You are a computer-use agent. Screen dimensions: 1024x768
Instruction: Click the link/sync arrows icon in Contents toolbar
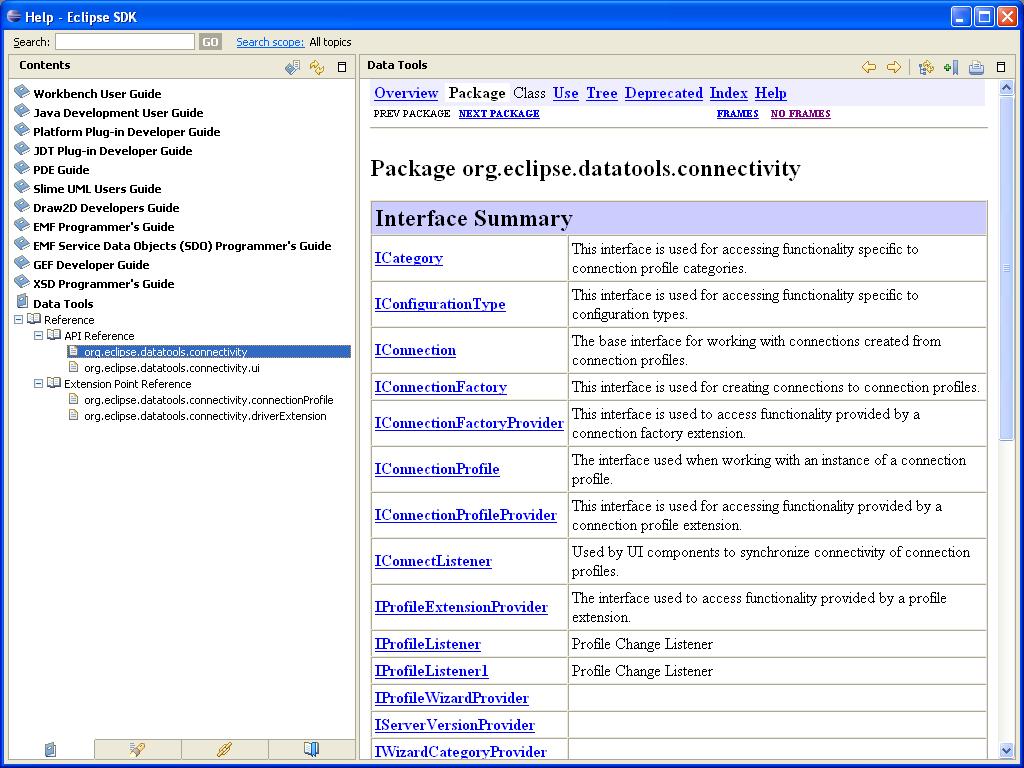(317, 67)
